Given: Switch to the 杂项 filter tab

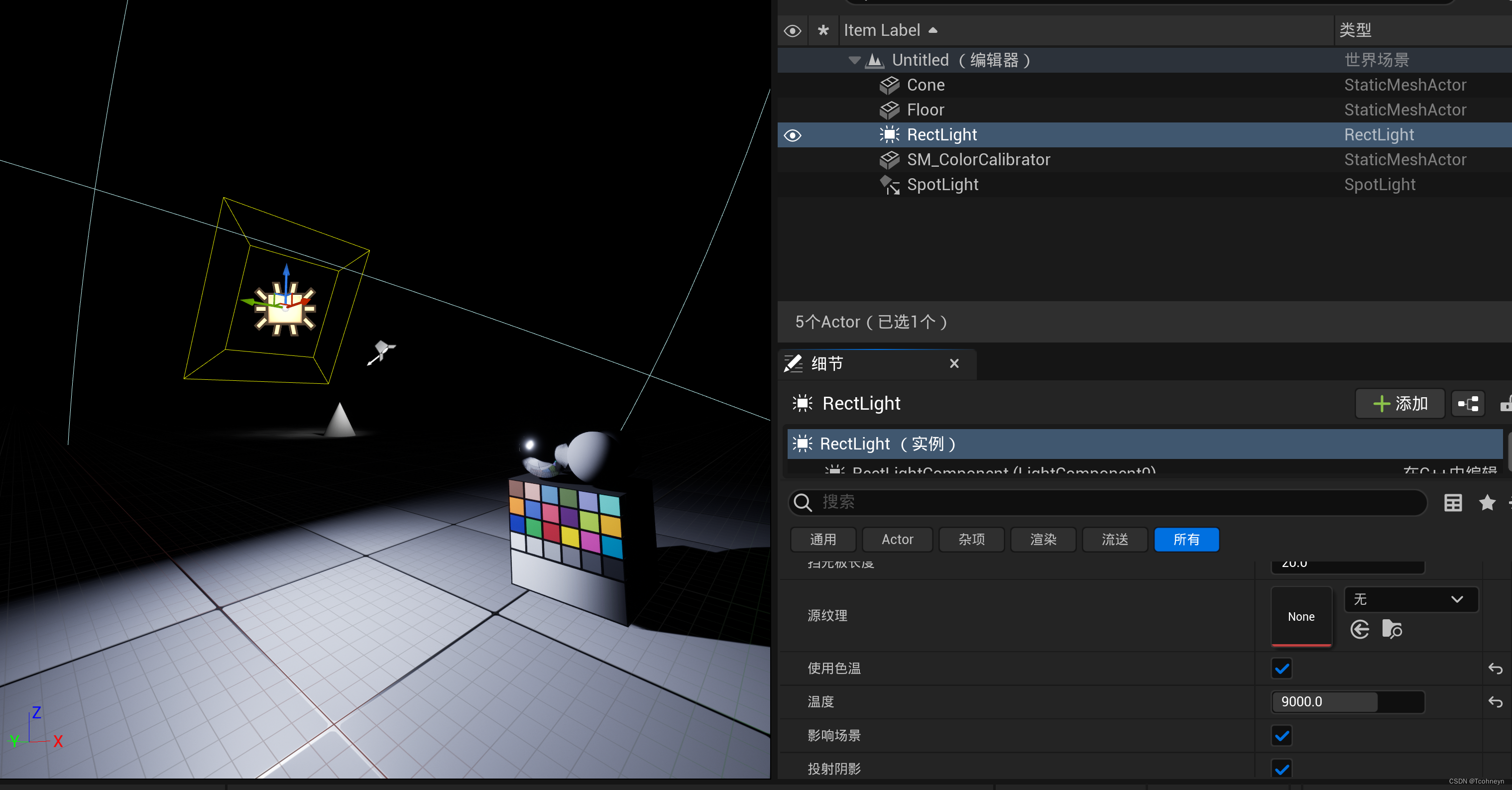Looking at the screenshot, I should pos(971,540).
